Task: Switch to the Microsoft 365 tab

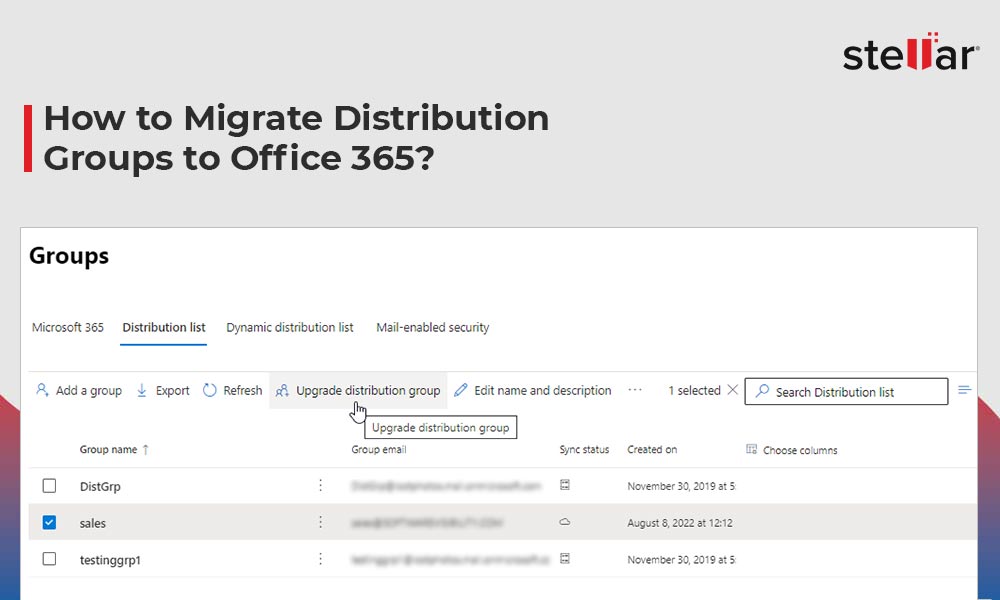Action: 68,327
